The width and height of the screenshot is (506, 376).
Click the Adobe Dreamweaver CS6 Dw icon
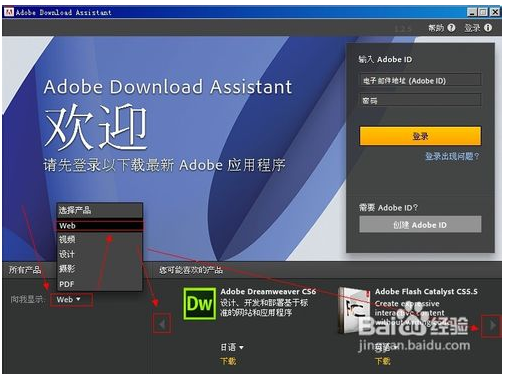pyautogui.click(x=199, y=304)
